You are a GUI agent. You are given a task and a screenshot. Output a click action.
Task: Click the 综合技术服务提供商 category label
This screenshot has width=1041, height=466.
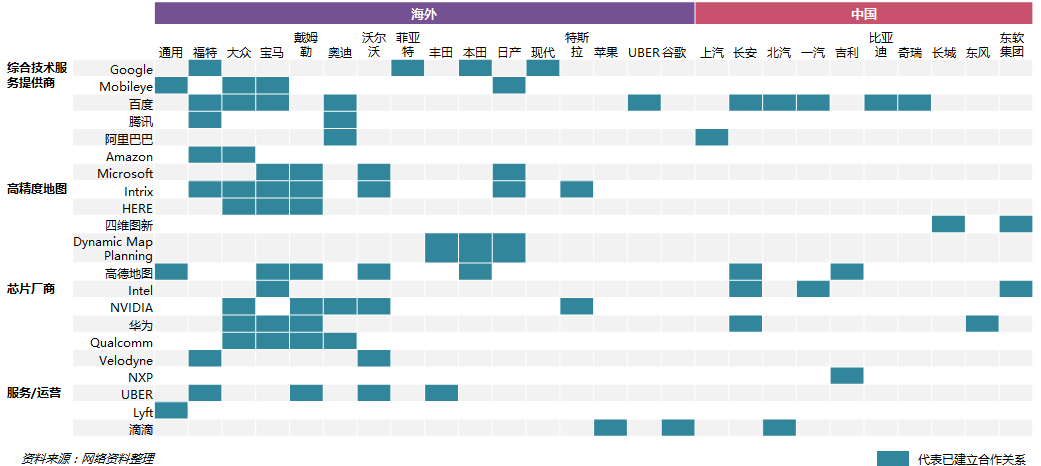click(x=37, y=76)
